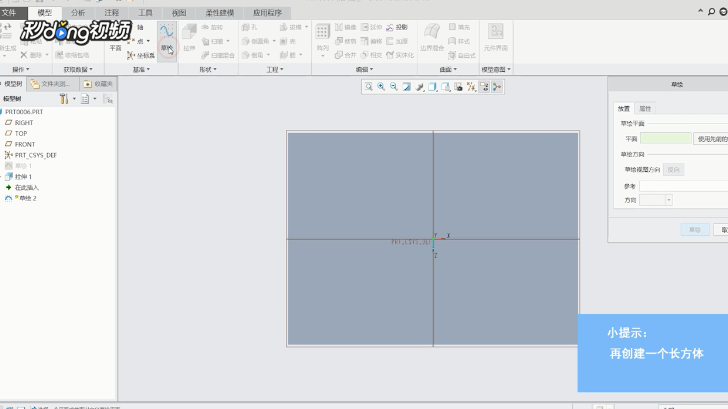Select Sketch 2 (草绘 2) in model tree

(21, 198)
